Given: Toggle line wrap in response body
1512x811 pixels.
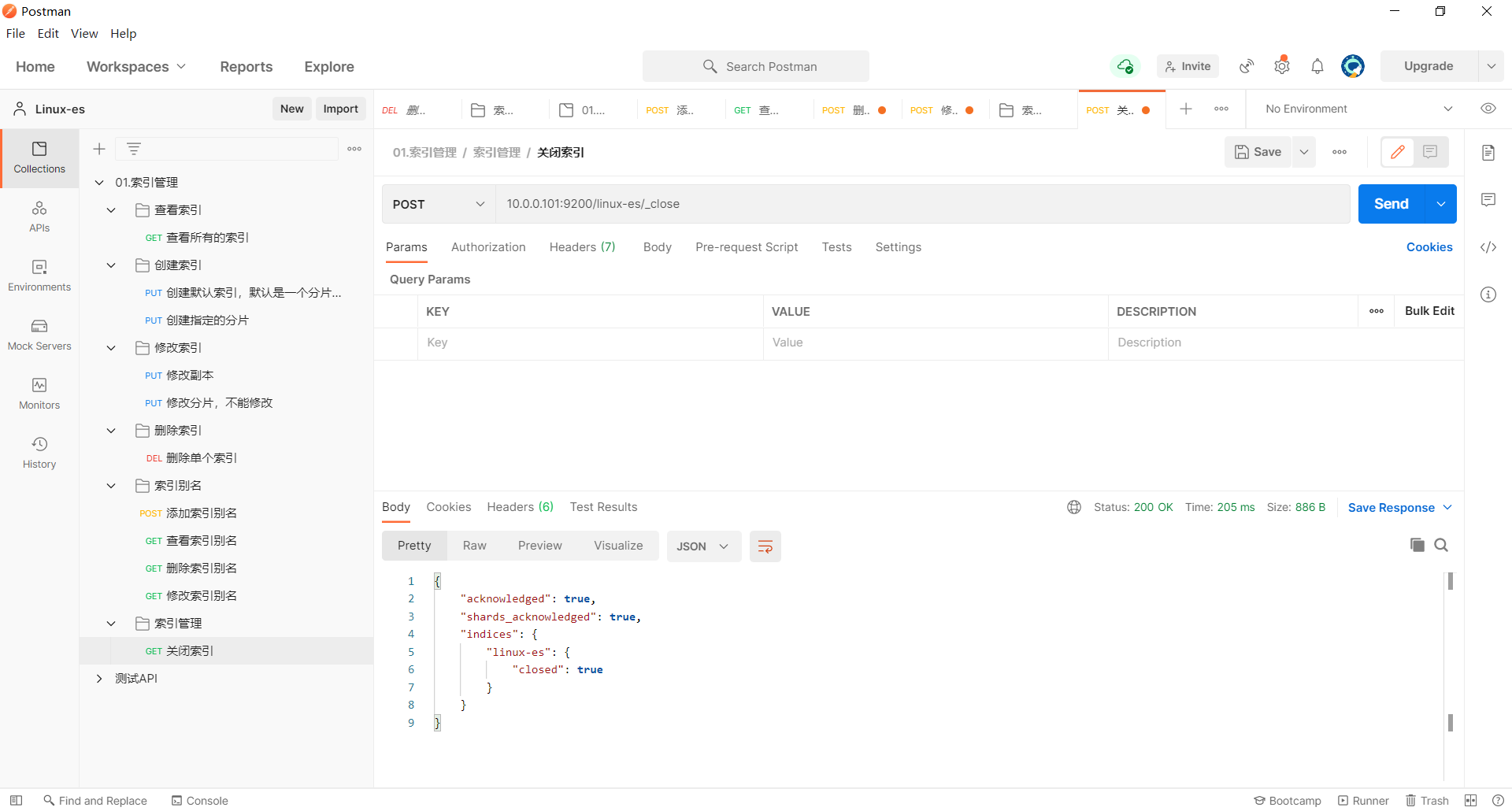Looking at the screenshot, I should 765,546.
